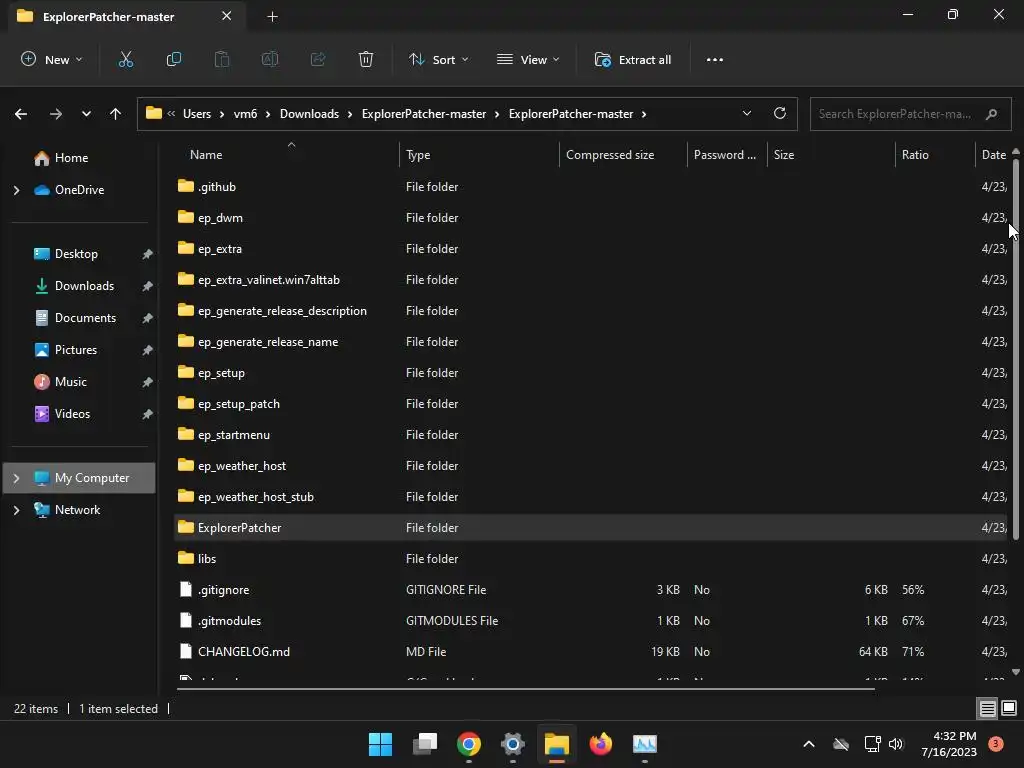Open Firefox from the taskbar
This screenshot has height=768, width=1024.
[x=601, y=744]
